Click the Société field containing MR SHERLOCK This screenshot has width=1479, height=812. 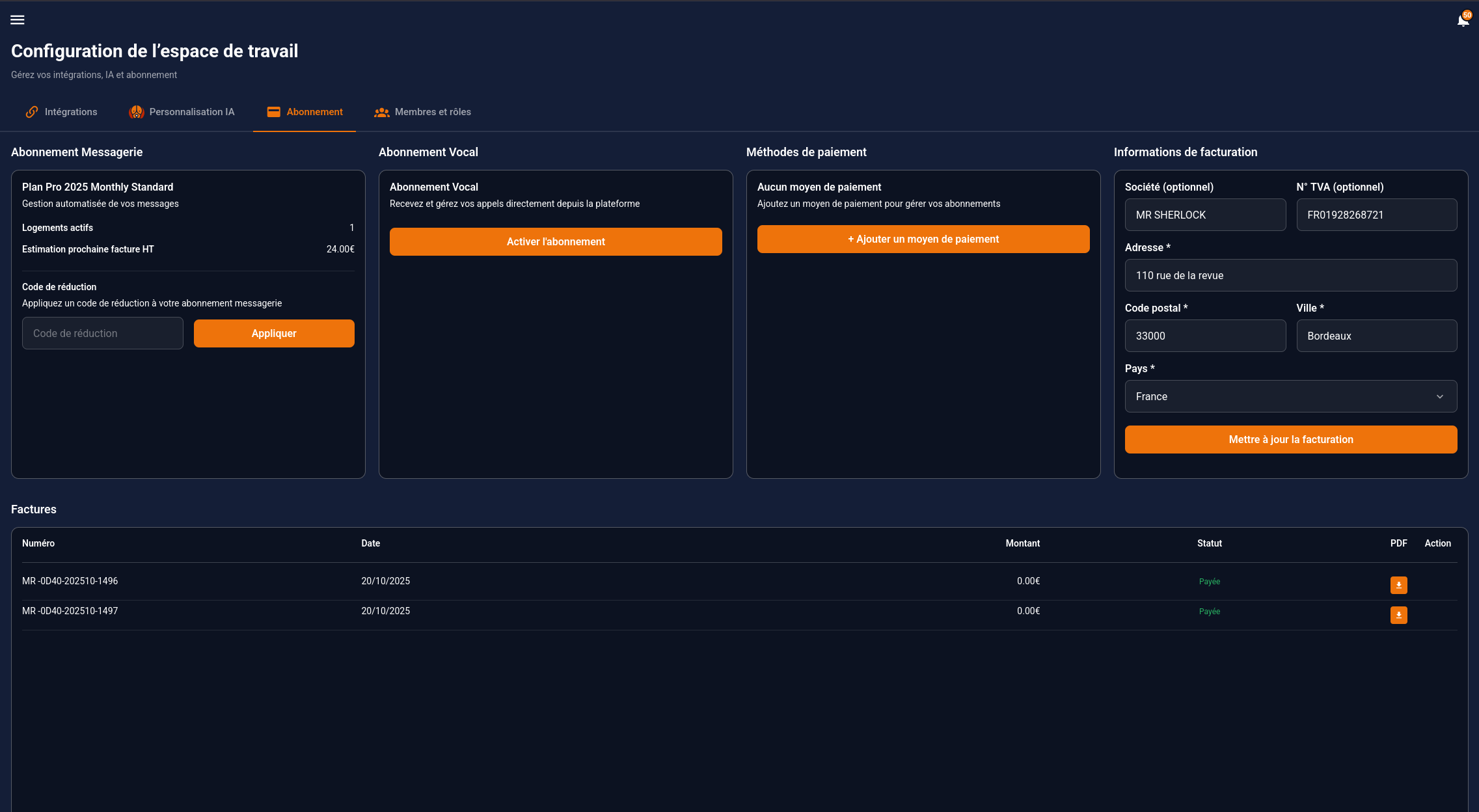tap(1205, 215)
